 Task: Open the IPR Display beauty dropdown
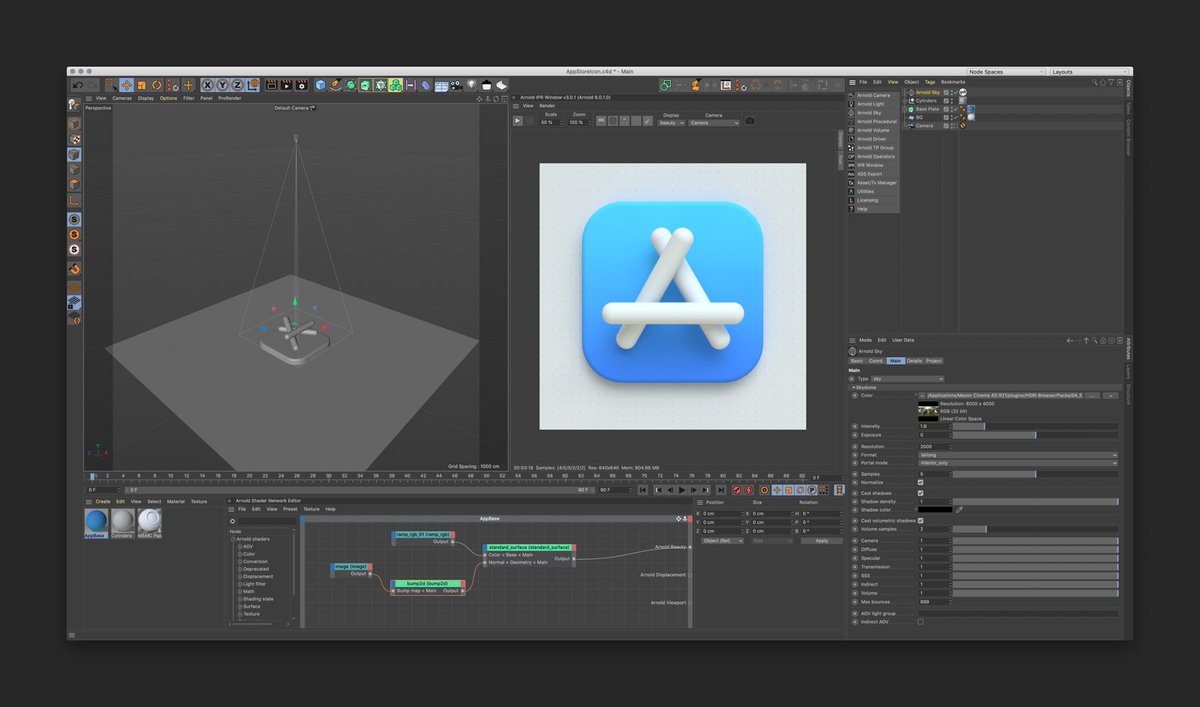(670, 122)
